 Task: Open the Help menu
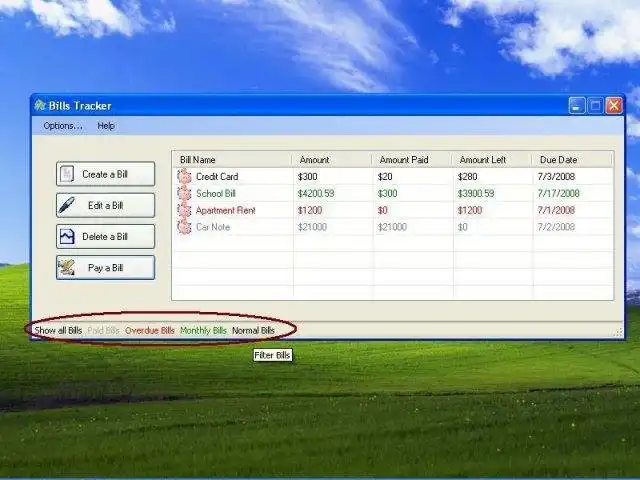click(x=106, y=126)
